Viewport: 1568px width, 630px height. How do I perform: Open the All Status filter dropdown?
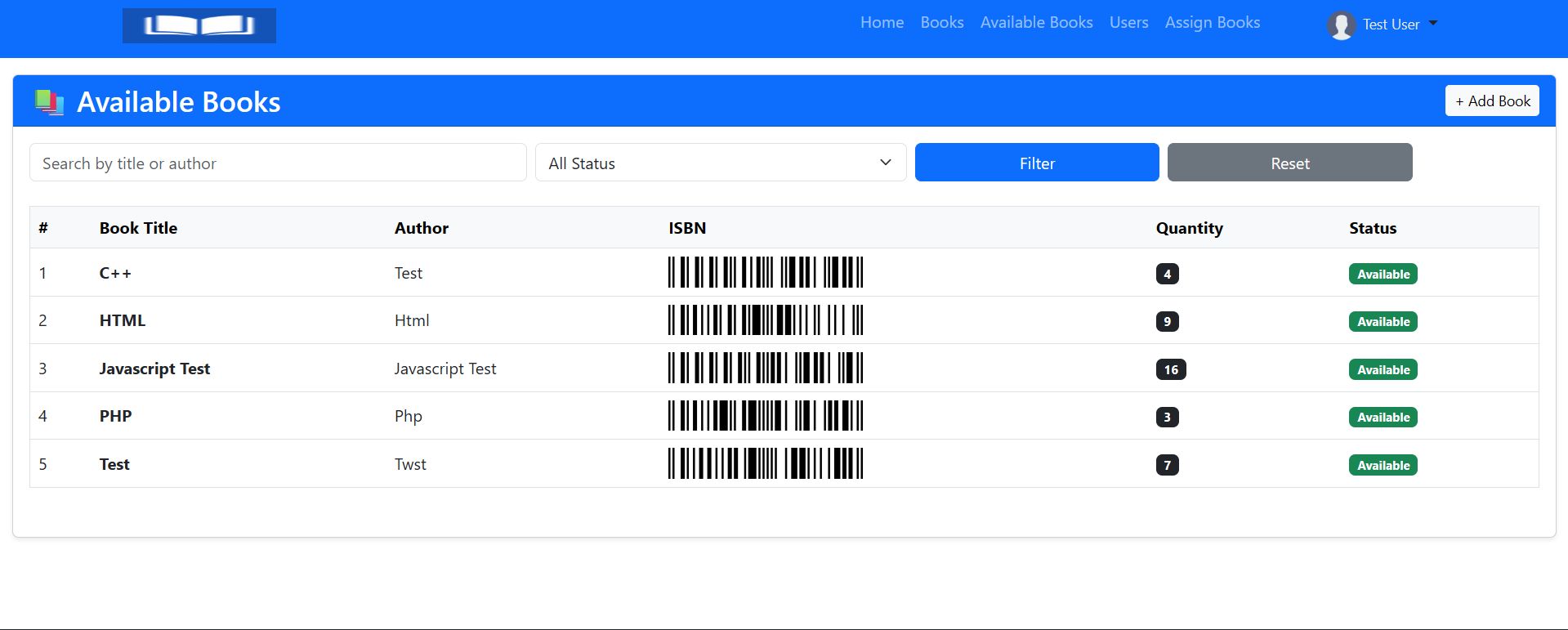pos(720,163)
